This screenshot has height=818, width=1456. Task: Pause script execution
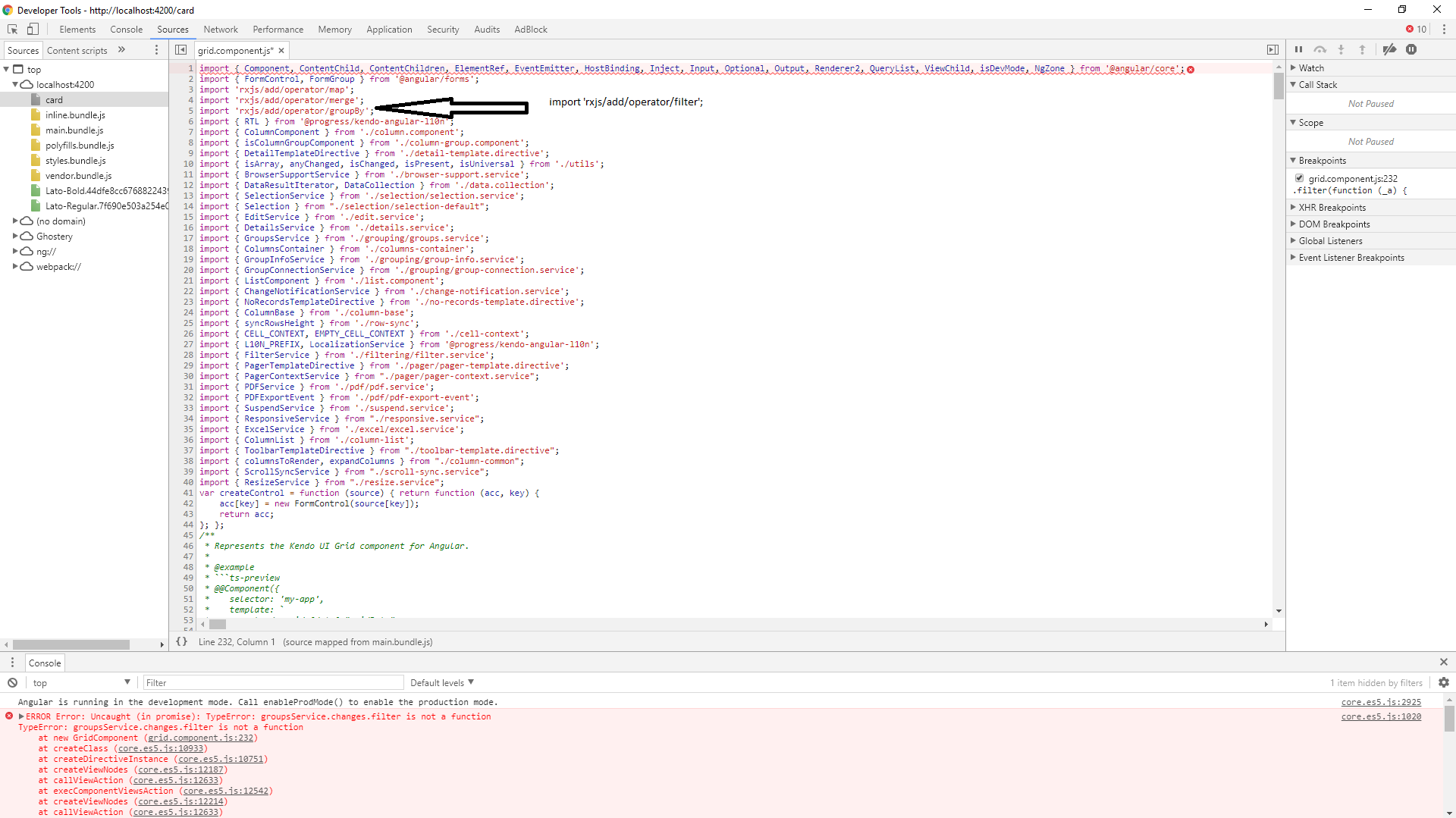click(x=1298, y=49)
